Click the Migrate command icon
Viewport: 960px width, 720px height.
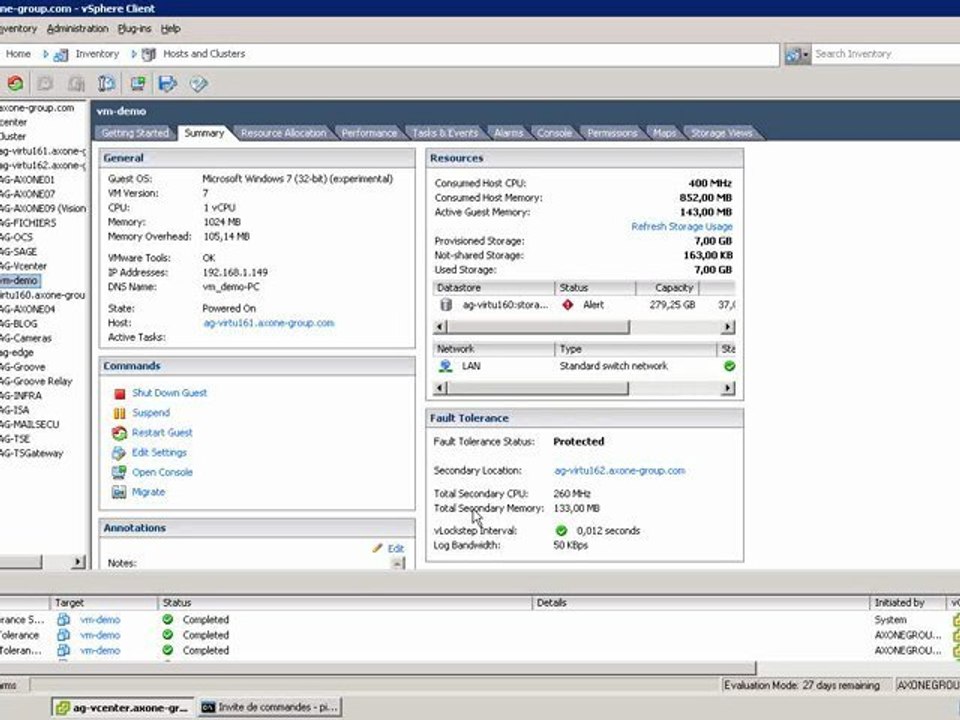(x=119, y=492)
